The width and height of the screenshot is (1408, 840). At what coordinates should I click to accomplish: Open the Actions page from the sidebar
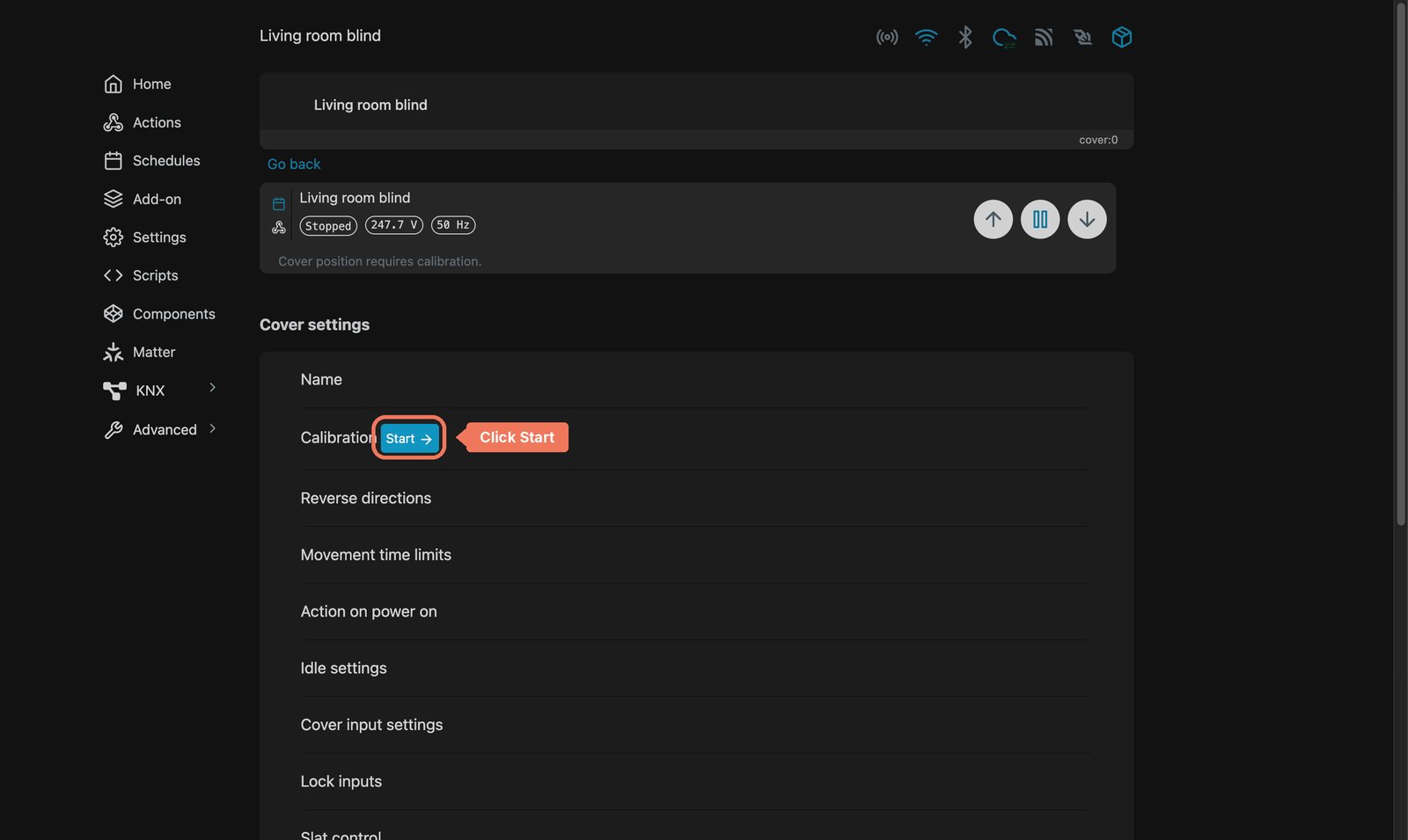click(x=143, y=123)
